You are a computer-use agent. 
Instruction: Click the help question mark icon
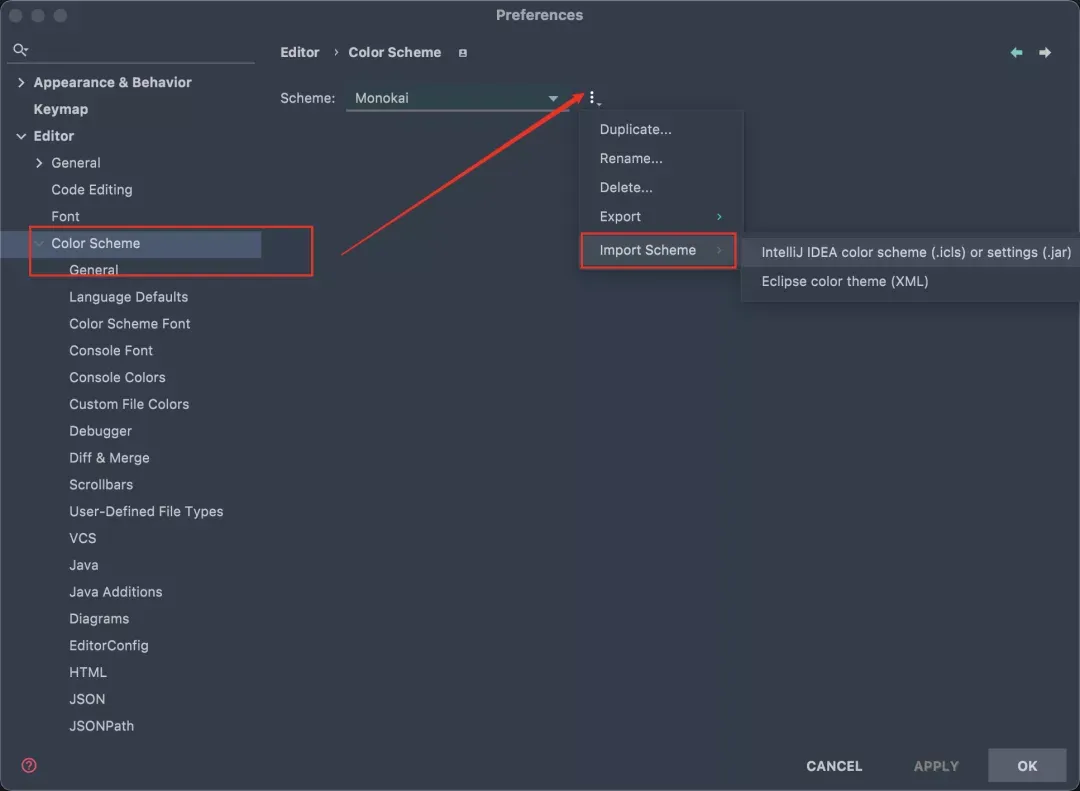pos(29,766)
